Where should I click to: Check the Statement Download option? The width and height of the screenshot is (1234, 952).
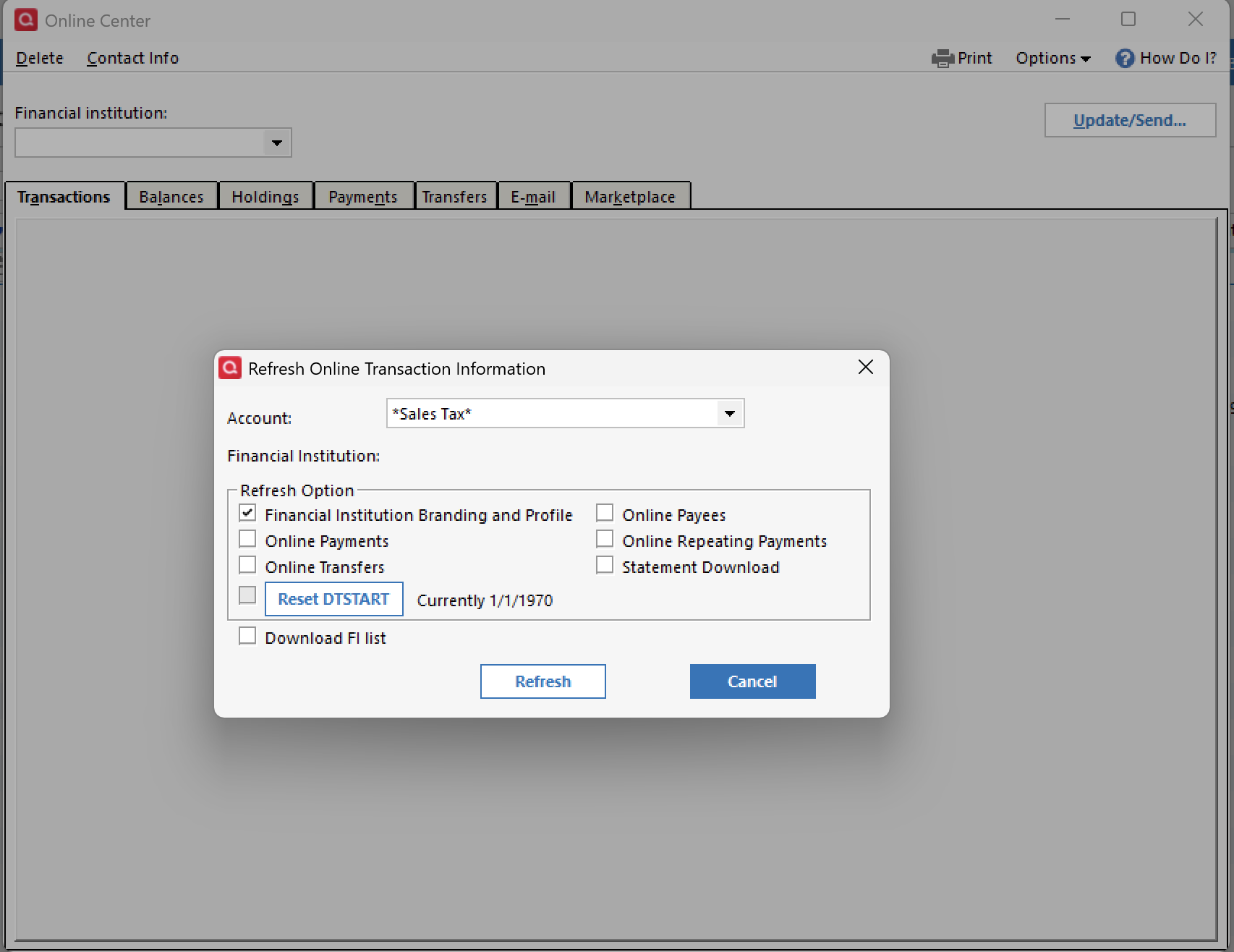[605, 565]
